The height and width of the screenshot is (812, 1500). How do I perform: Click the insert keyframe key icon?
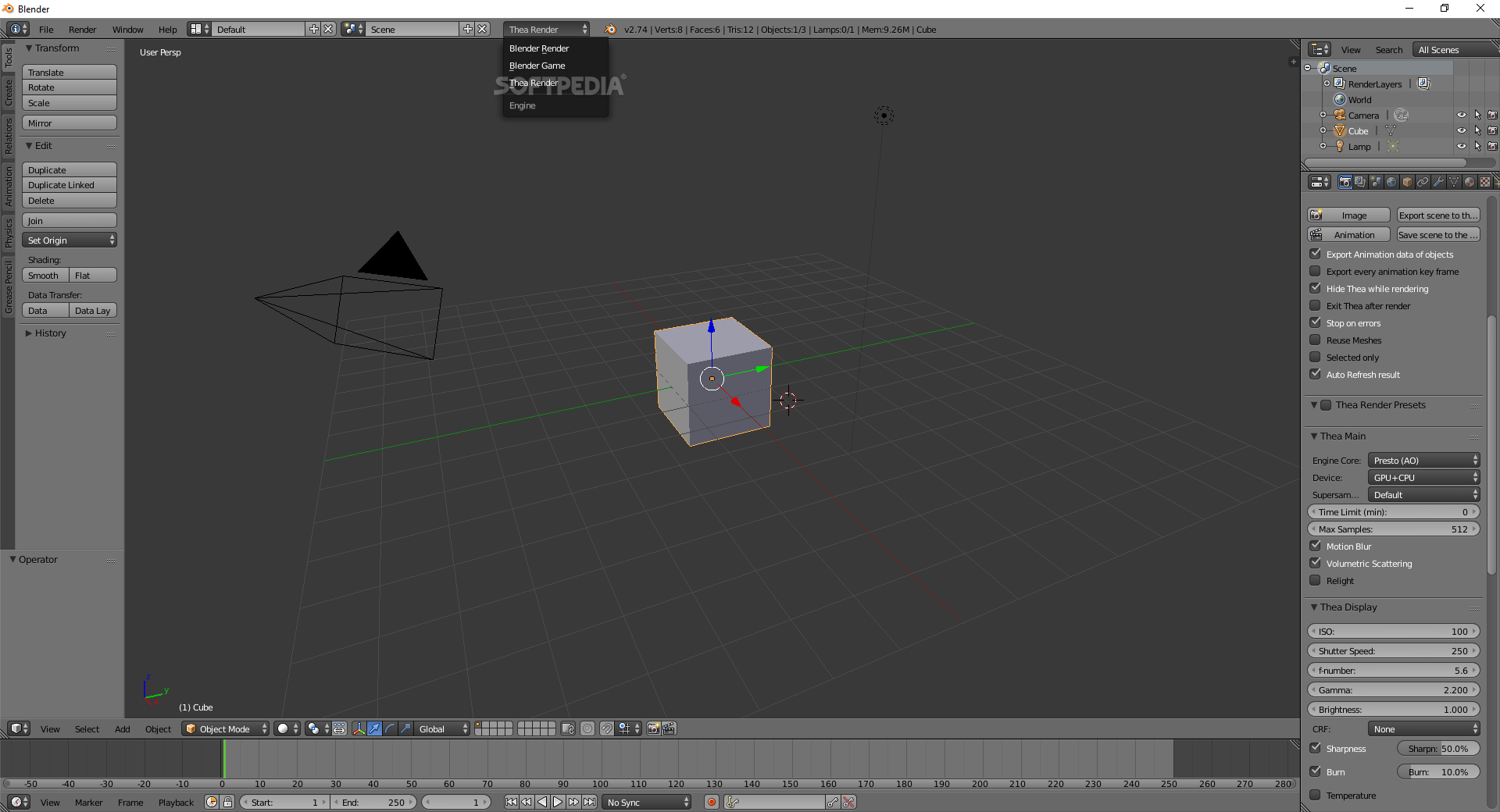pos(833,802)
